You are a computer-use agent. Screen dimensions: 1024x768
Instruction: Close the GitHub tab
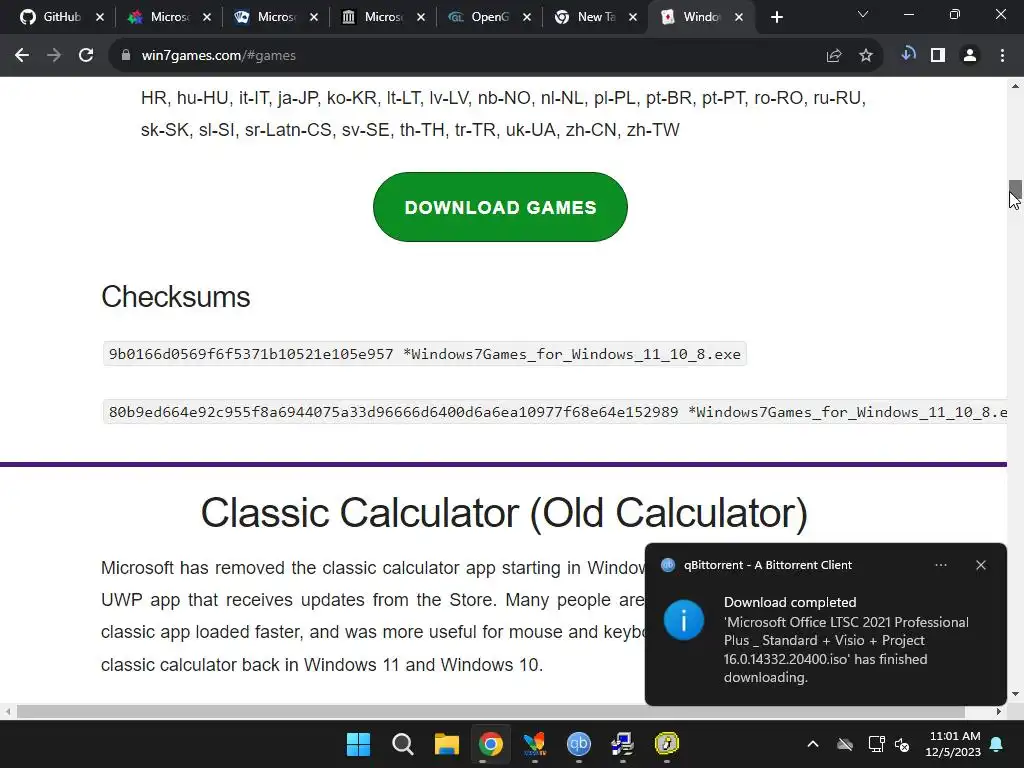coord(100,18)
